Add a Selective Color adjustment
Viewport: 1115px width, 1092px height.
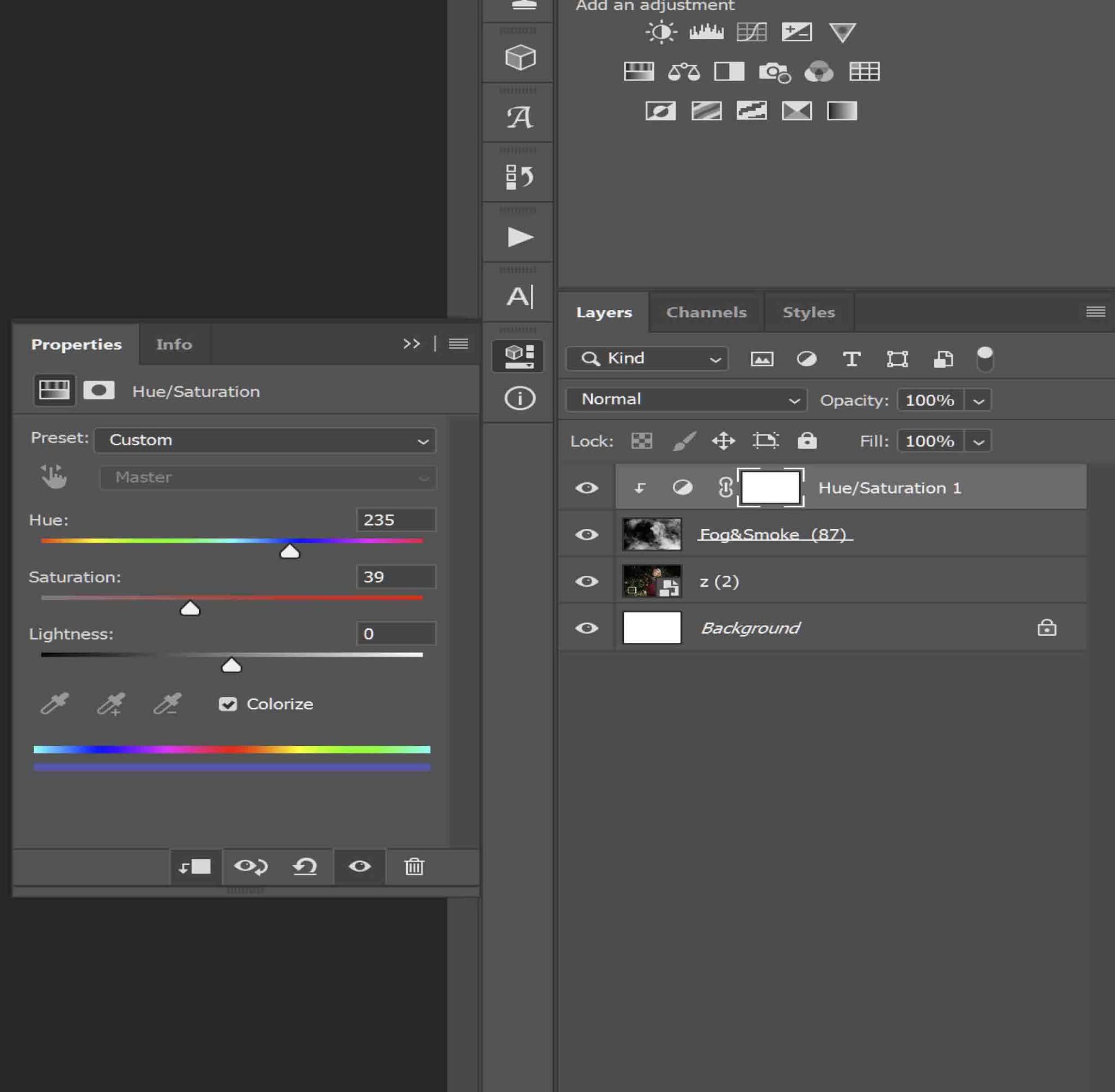click(x=797, y=111)
